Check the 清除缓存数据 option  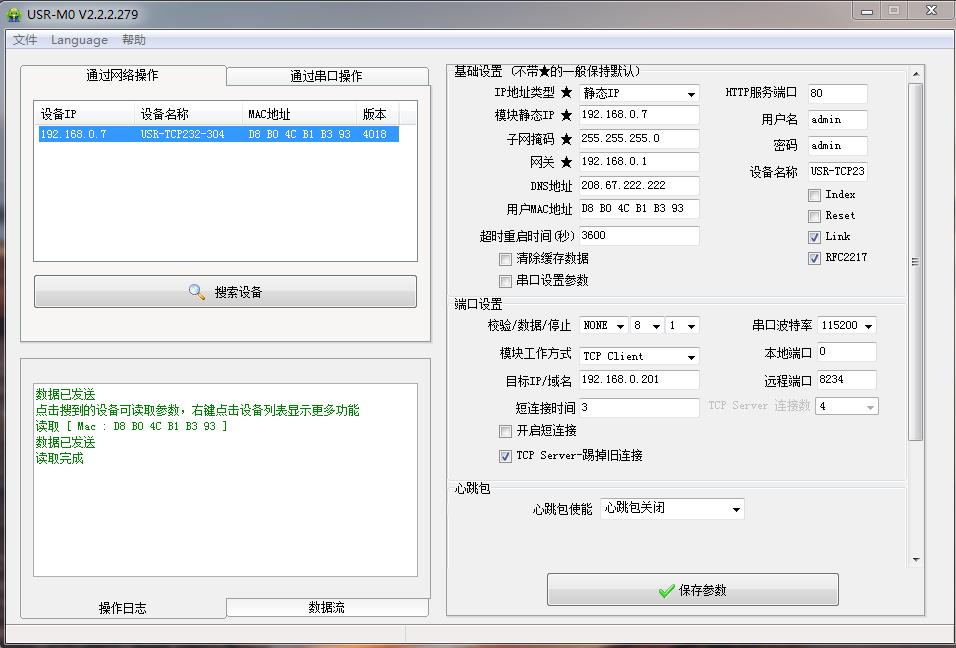tap(505, 259)
